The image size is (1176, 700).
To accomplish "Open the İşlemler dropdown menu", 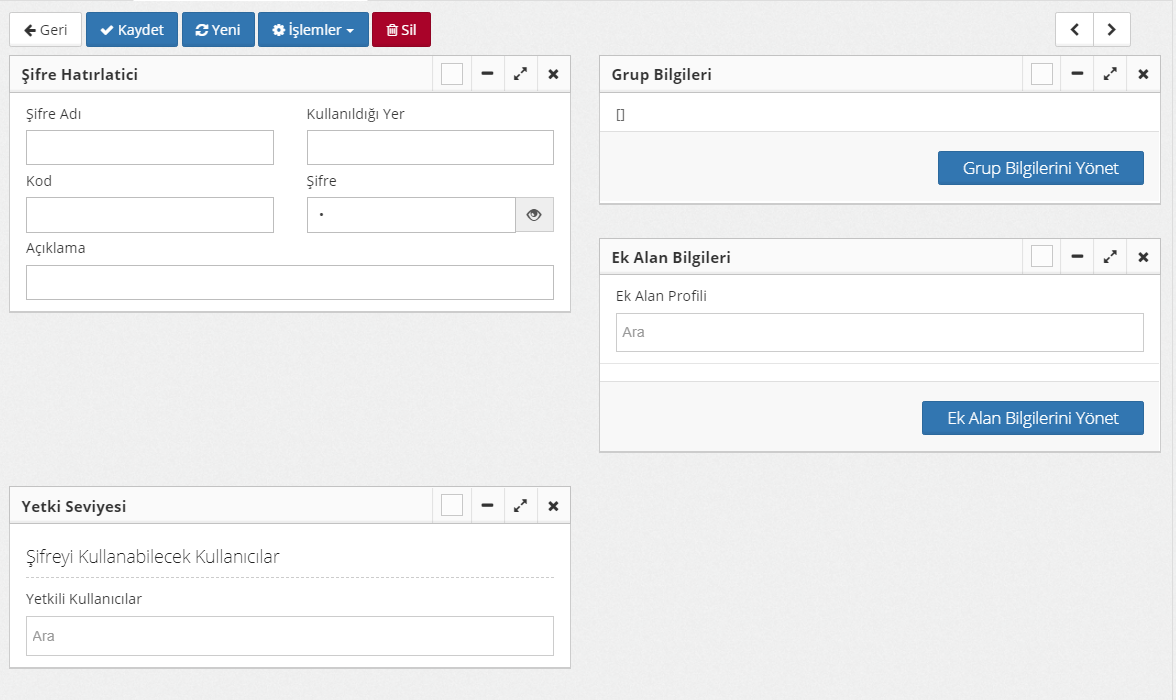I will tap(313, 30).
